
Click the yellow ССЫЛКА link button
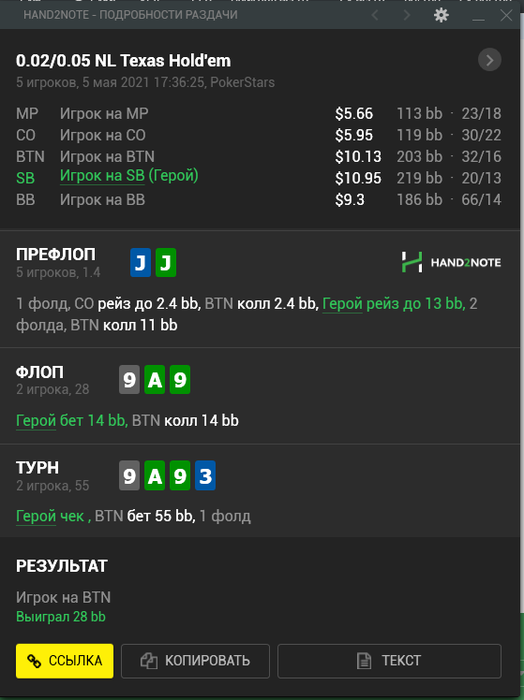(x=65, y=661)
